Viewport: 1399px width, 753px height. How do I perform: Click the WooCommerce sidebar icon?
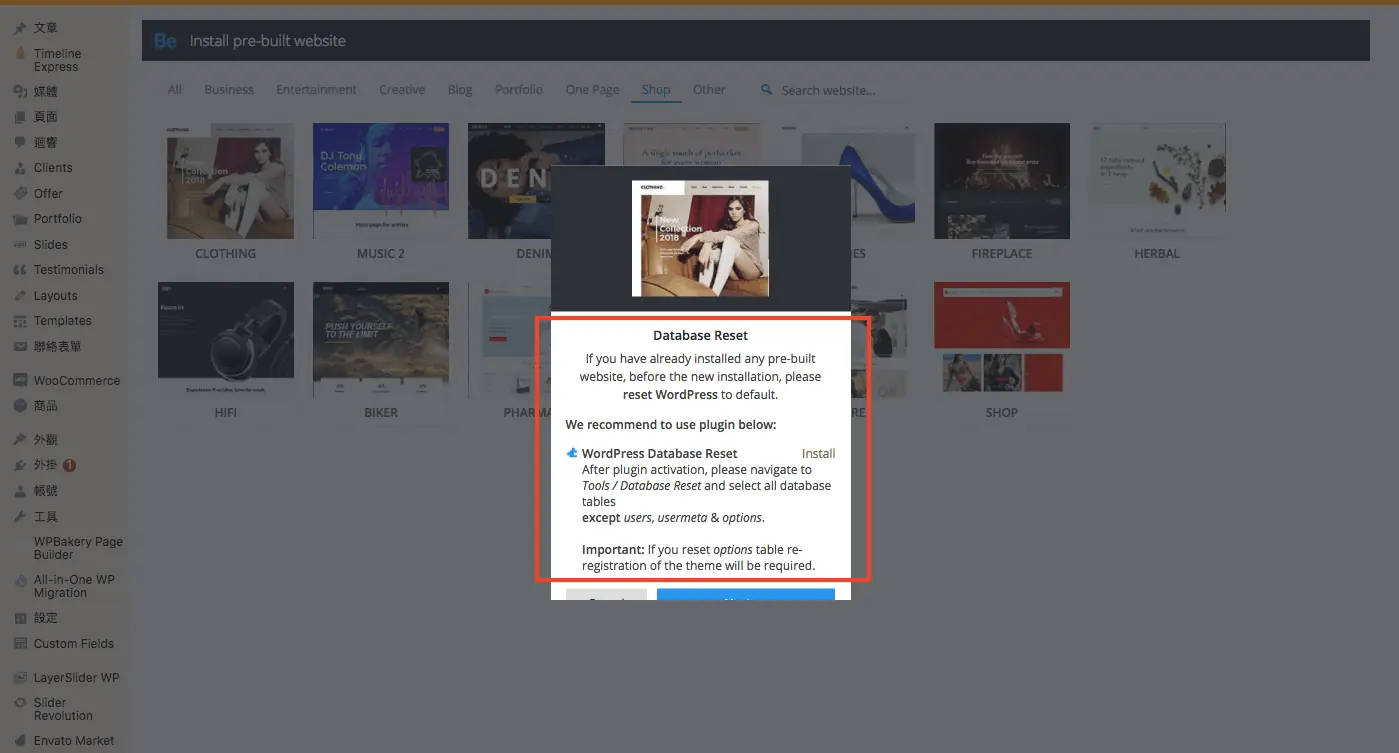coord(20,381)
